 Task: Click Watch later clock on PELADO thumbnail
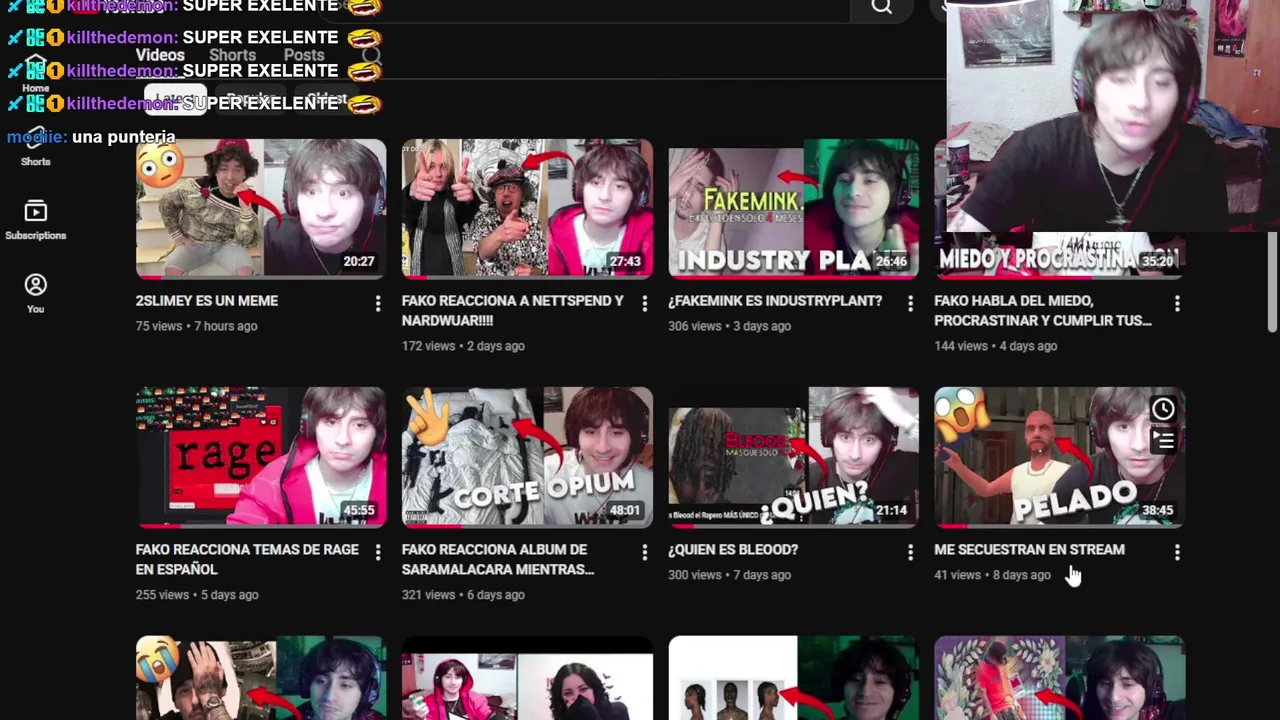coord(1163,409)
